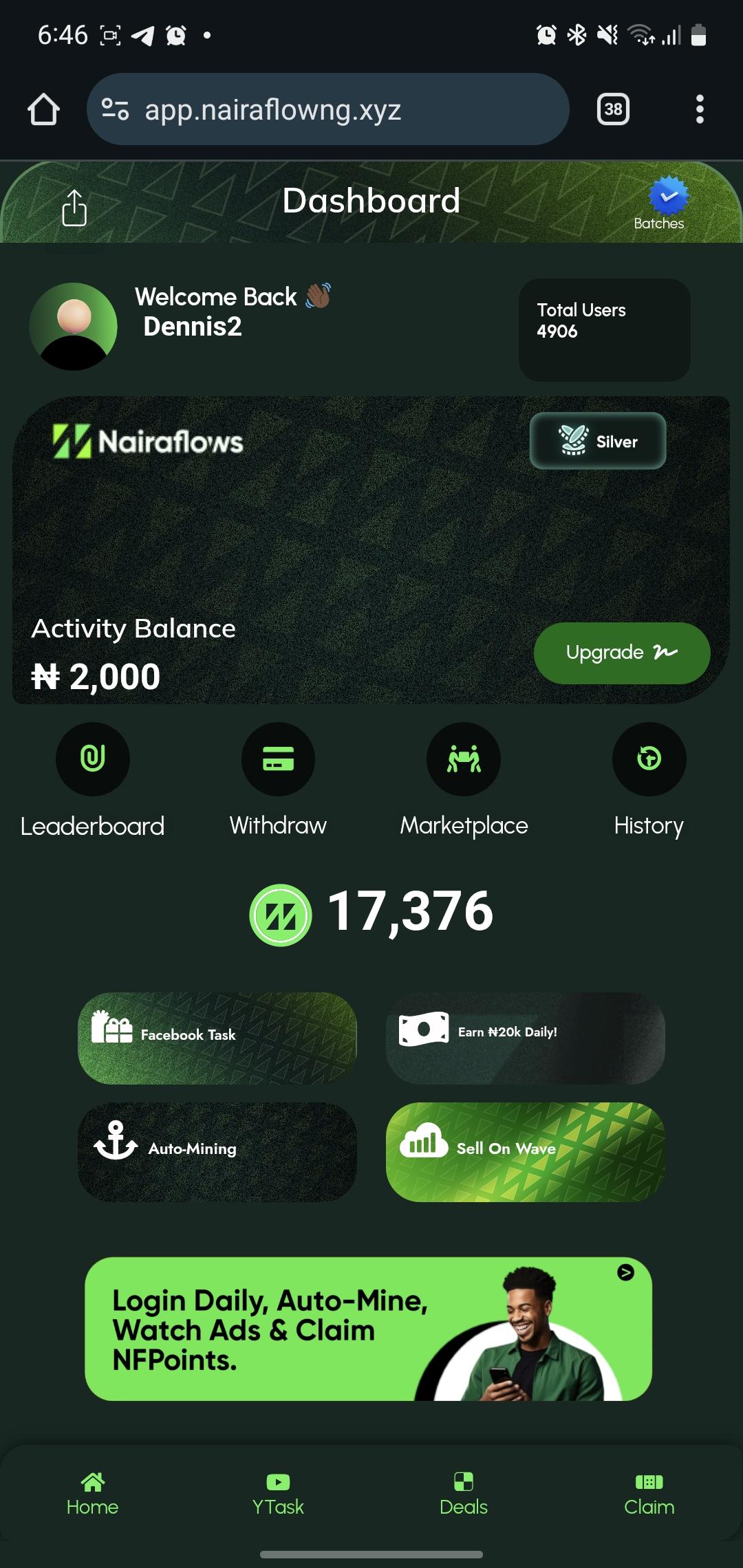Image resolution: width=743 pixels, height=1568 pixels.
Task: Tap the Dennis2 profile avatar
Action: pyautogui.click(x=73, y=327)
